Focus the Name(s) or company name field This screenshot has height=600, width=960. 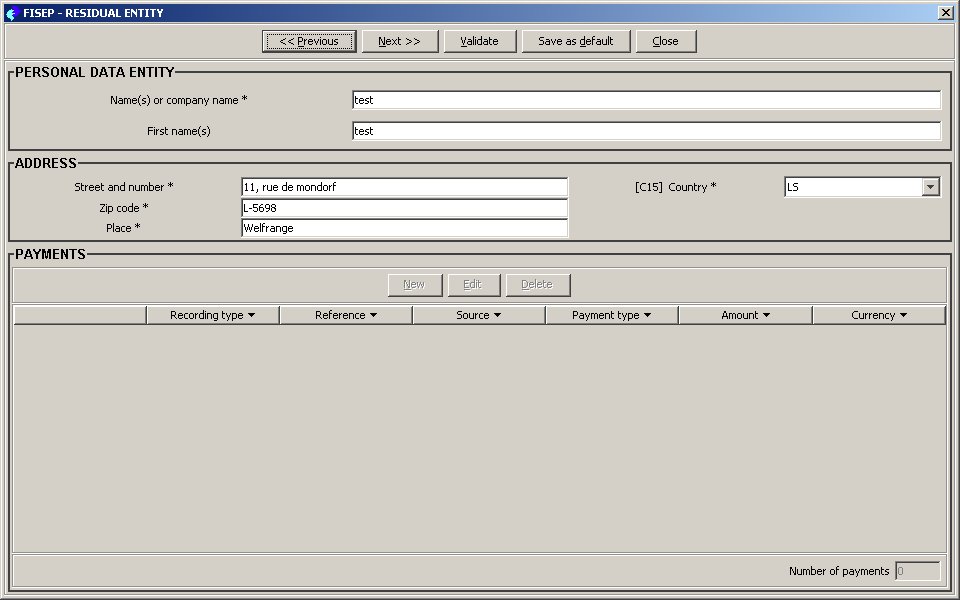pos(646,100)
